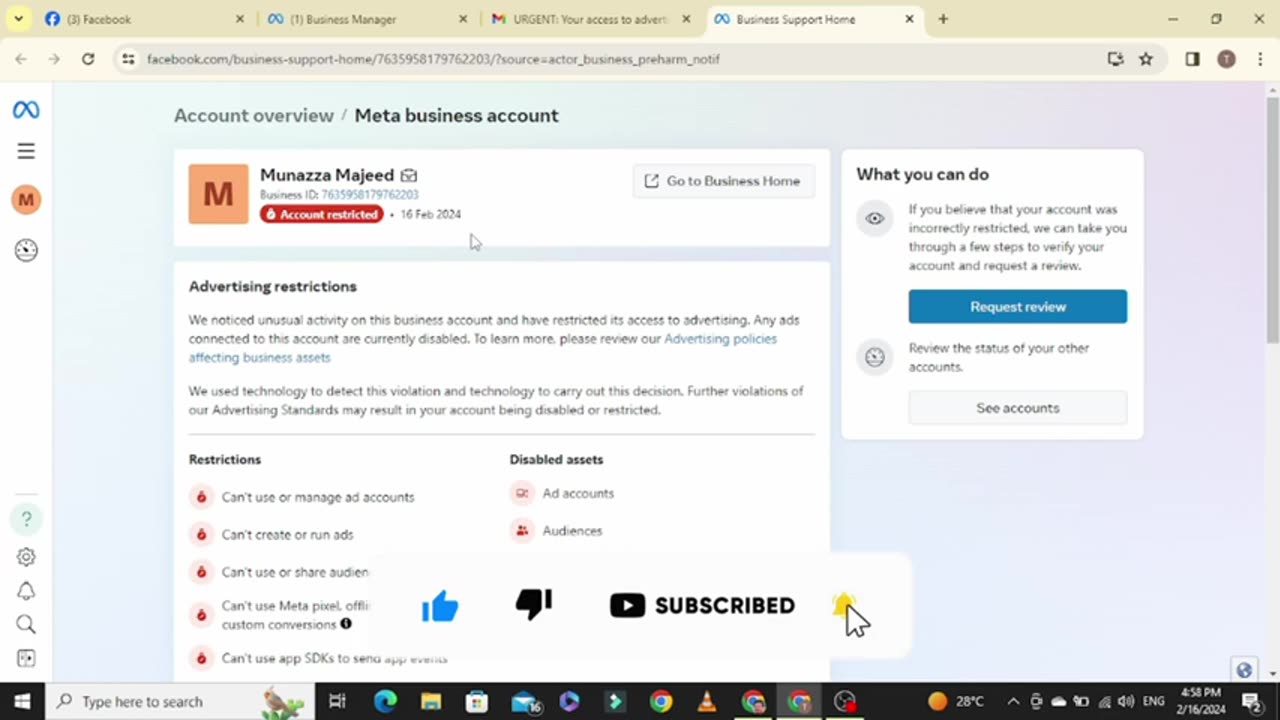Click Go to Business Home button

(x=723, y=181)
